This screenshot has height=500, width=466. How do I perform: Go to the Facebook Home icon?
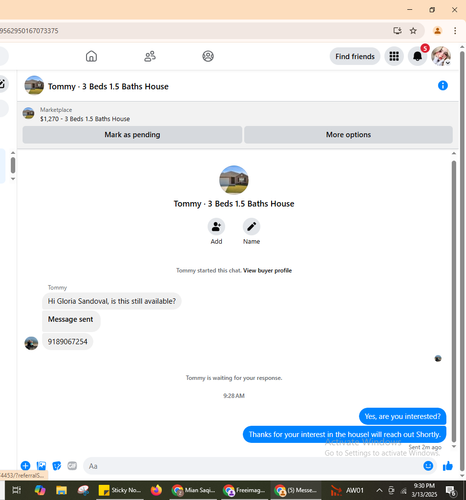(91, 56)
